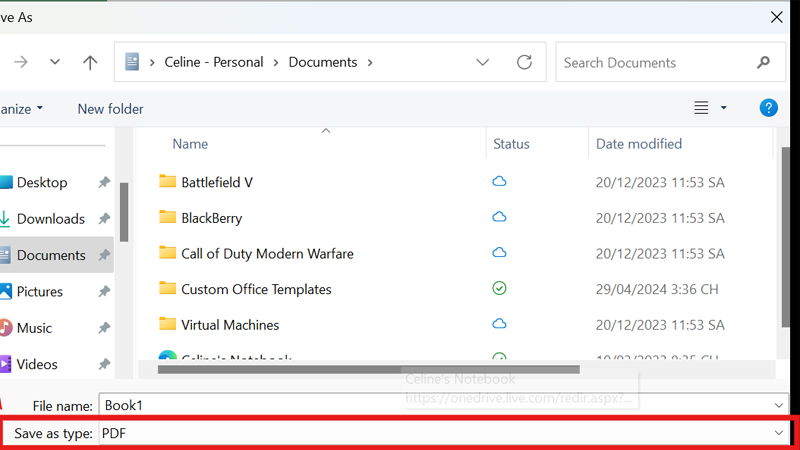Open the Save as type dropdown
This screenshot has height=450, width=800.
(x=779, y=433)
